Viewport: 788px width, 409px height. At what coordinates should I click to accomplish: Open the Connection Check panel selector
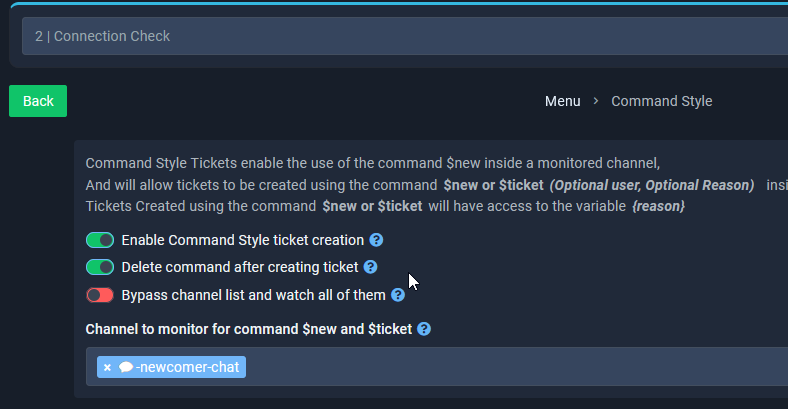pyautogui.click(x=400, y=36)
